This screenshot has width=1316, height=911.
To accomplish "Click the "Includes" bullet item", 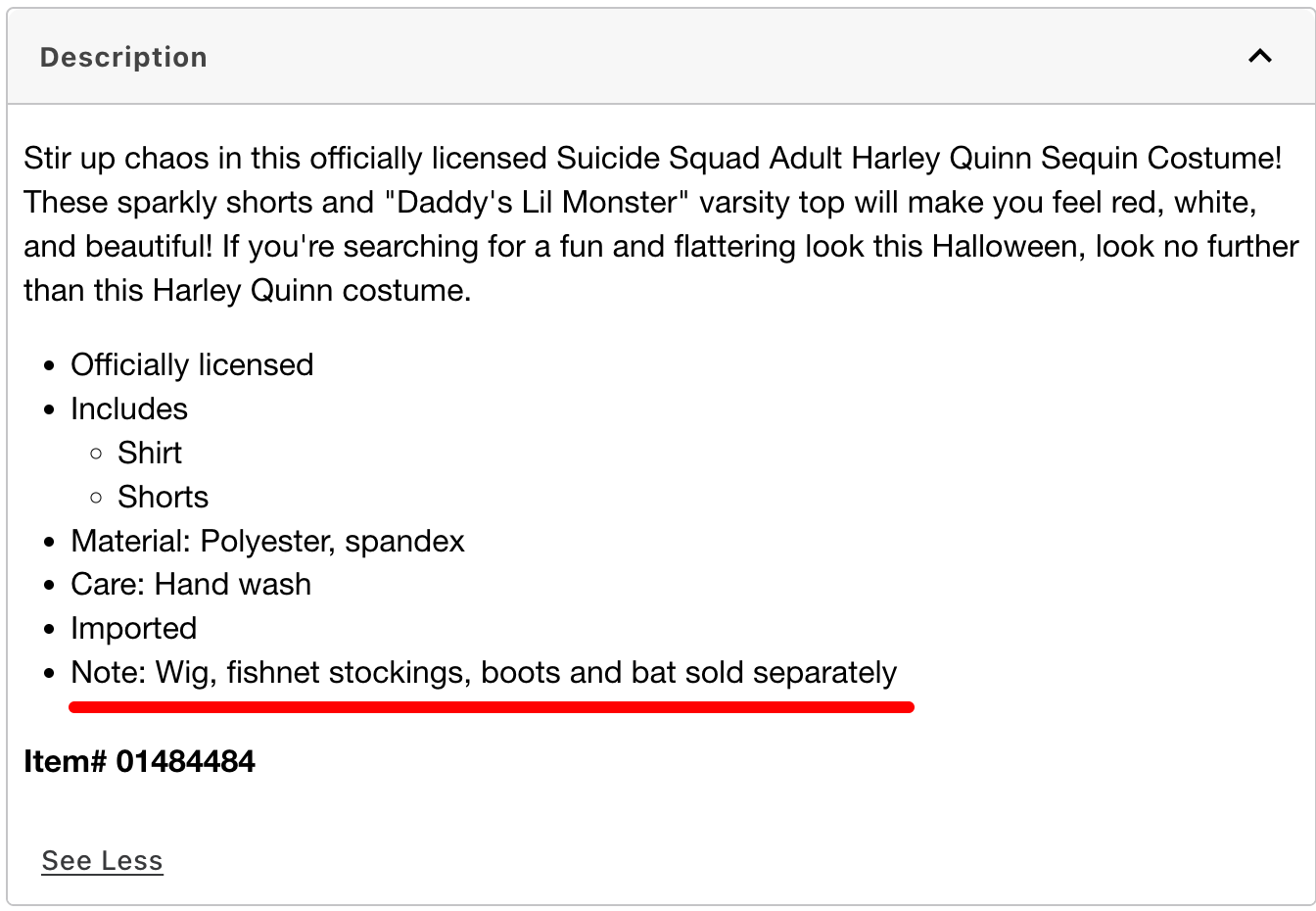I will [x=129, y=408].
